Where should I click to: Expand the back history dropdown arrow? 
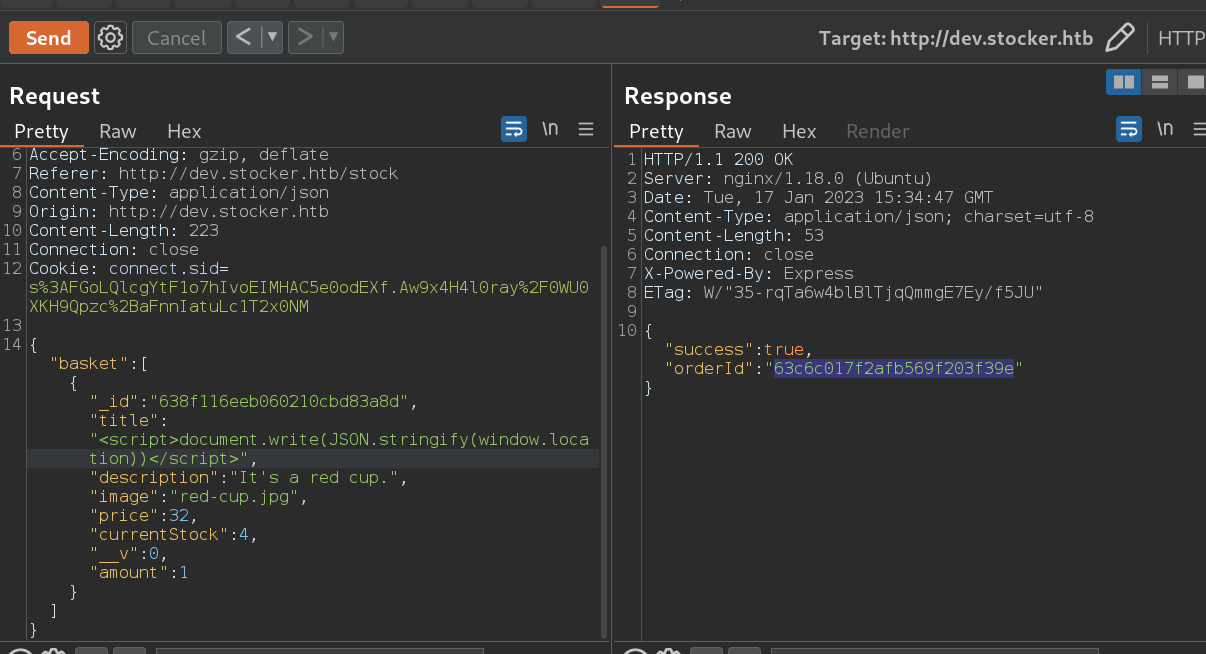point(271,38)
